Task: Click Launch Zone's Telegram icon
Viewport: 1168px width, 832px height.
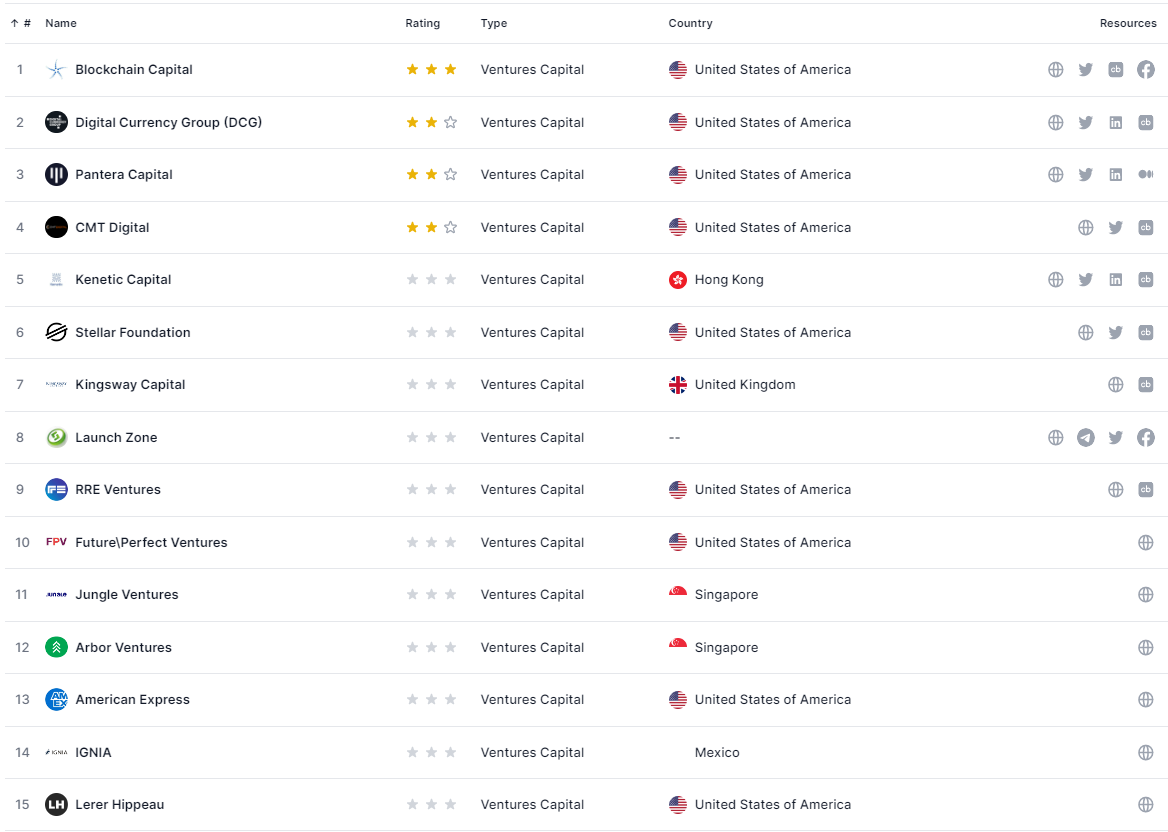Action: click(1086, 438)
